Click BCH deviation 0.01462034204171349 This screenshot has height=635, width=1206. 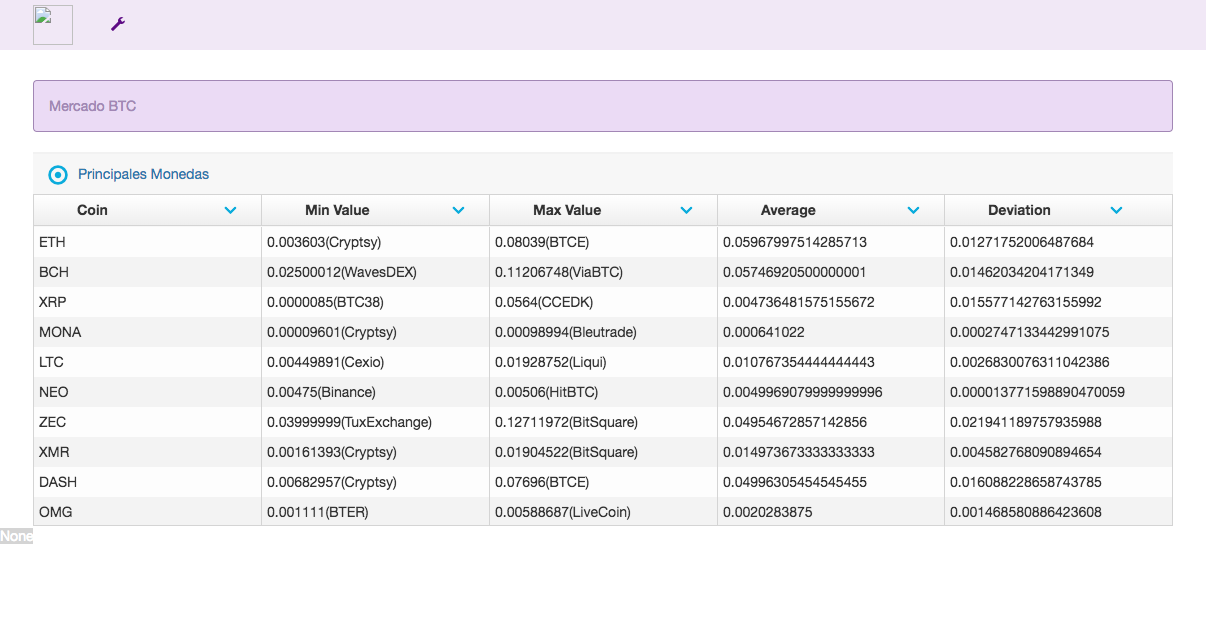1022,272
